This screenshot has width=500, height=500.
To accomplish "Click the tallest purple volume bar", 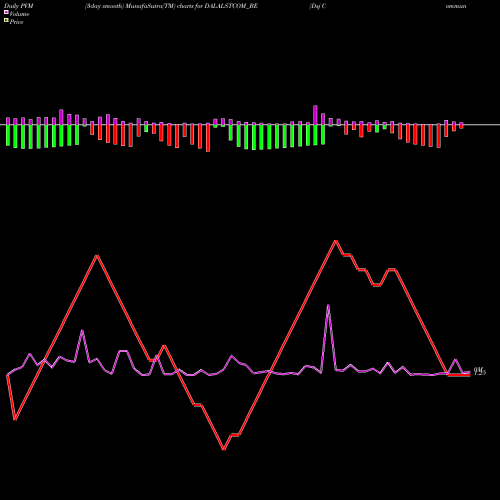I will pyautogui.click(x=315, y=115).
